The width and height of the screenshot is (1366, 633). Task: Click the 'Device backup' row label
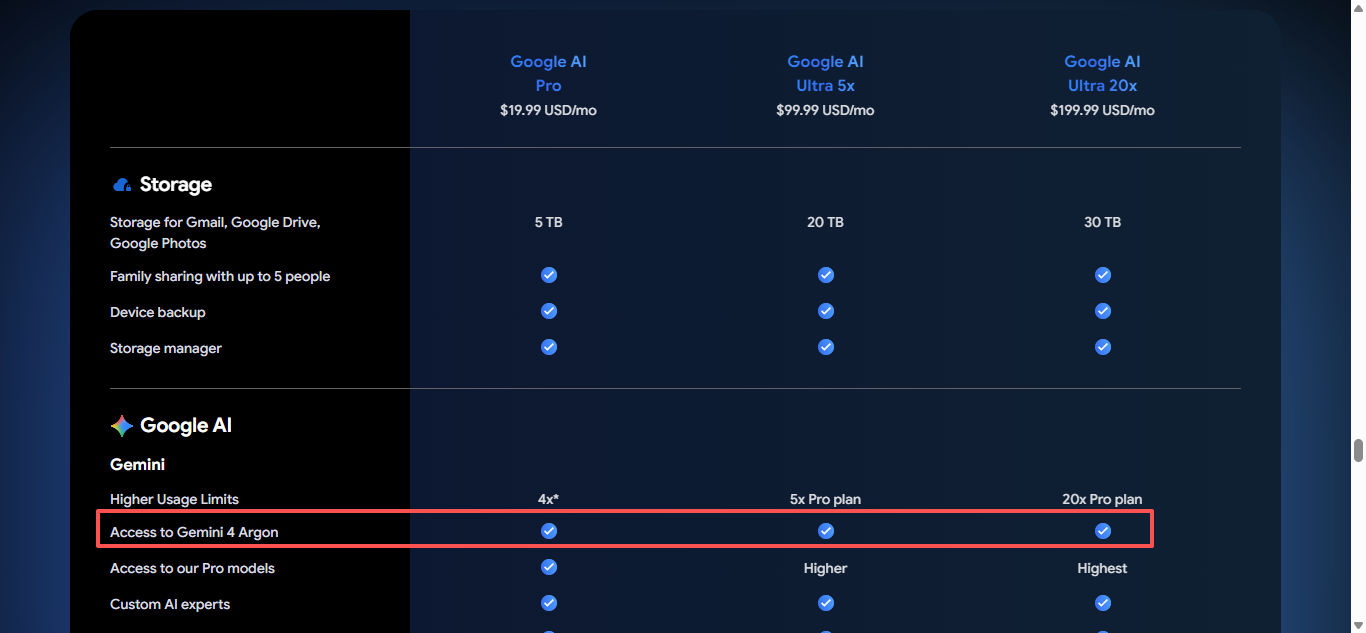158,312
